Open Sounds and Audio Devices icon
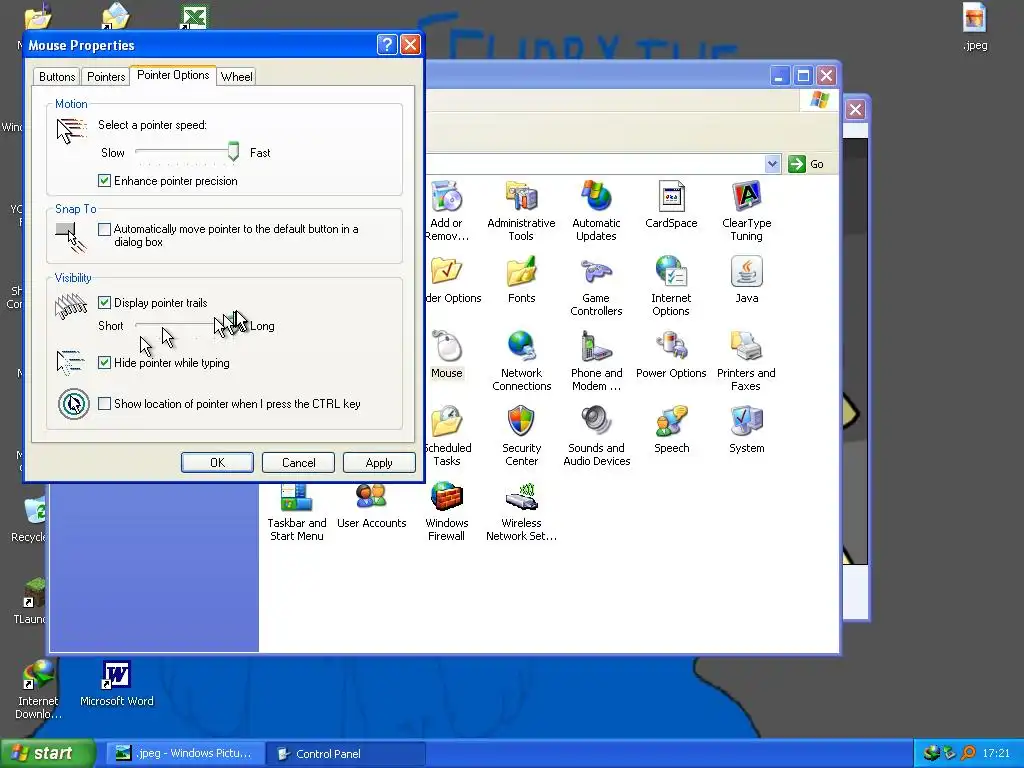The image size is (1024, 768). (x=596, y=436)
